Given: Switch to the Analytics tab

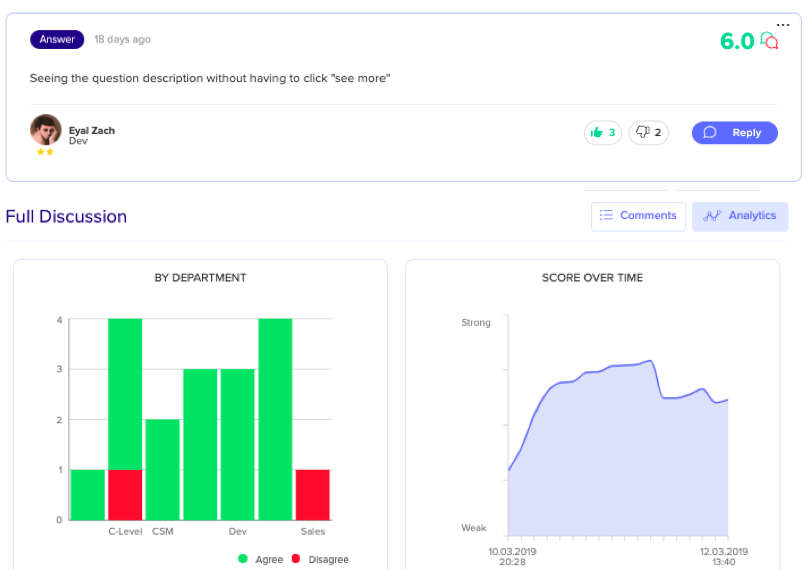Looking at the screenshot, I should click(x=740, y=216).
